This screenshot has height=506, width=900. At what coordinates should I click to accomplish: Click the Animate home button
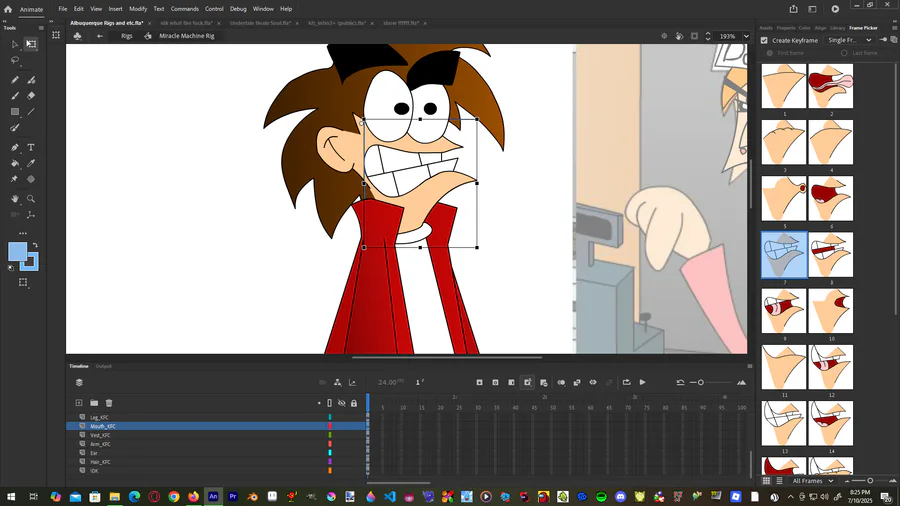[x=8, y=9]
